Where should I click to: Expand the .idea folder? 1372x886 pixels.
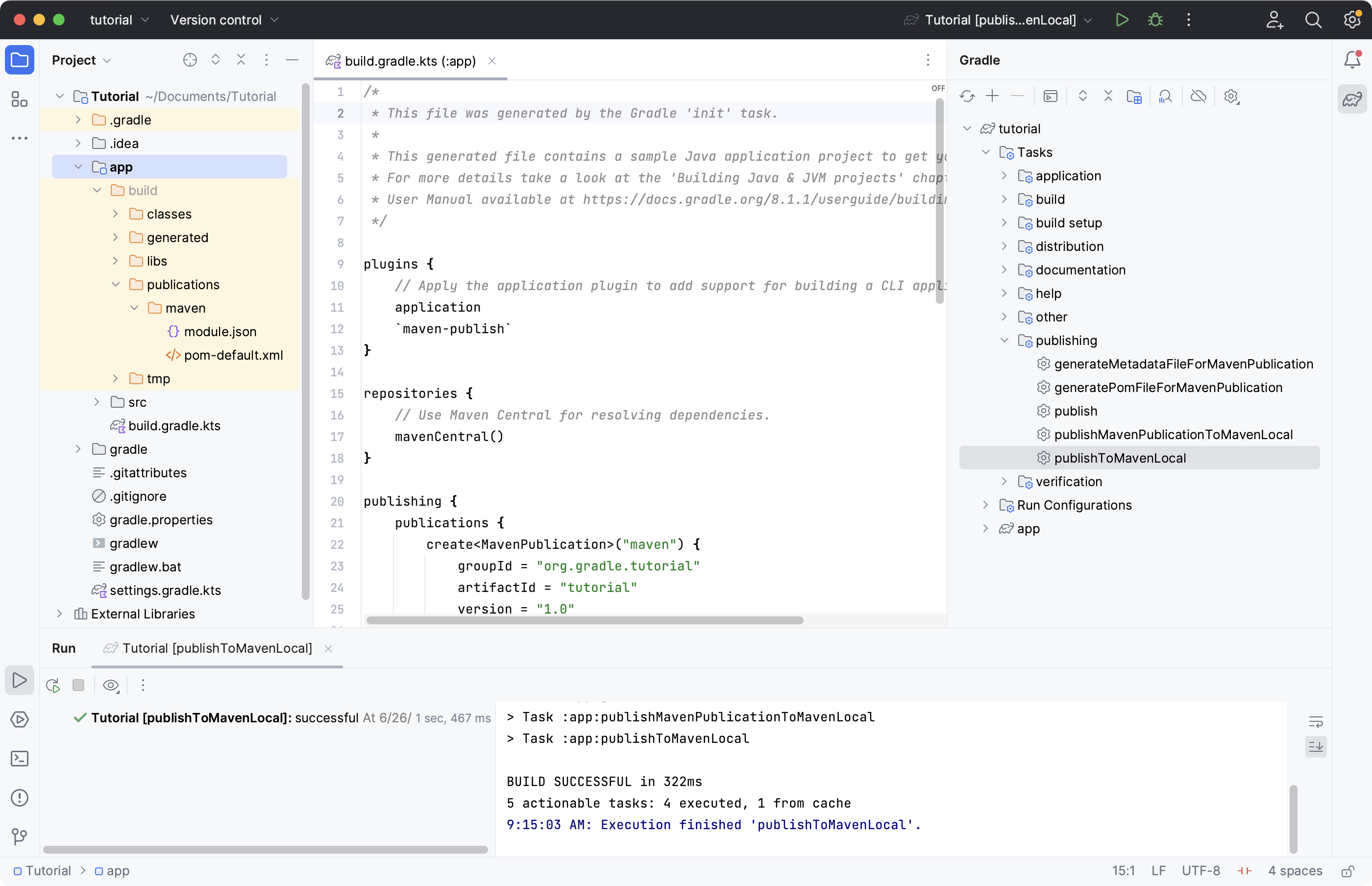tap(78, 143)
